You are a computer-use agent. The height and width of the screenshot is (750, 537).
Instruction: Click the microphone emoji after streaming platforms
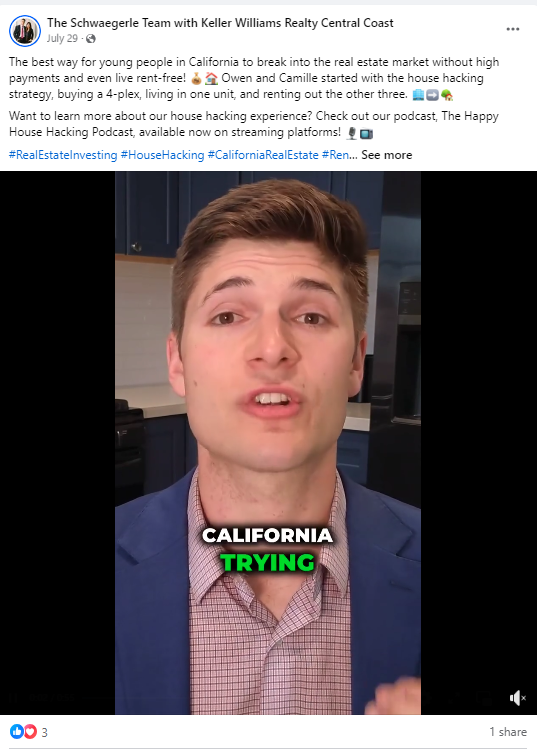(351, 133)
